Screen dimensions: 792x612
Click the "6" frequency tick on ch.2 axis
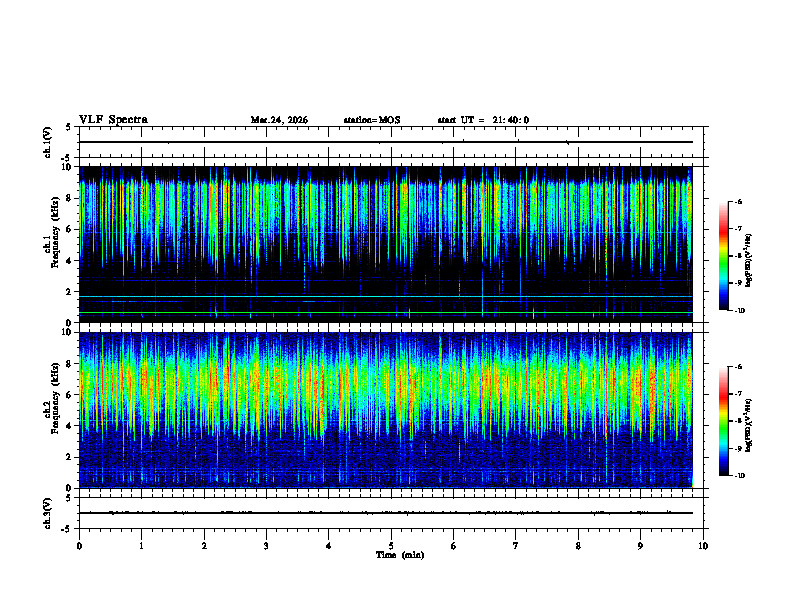click(70, 395)
